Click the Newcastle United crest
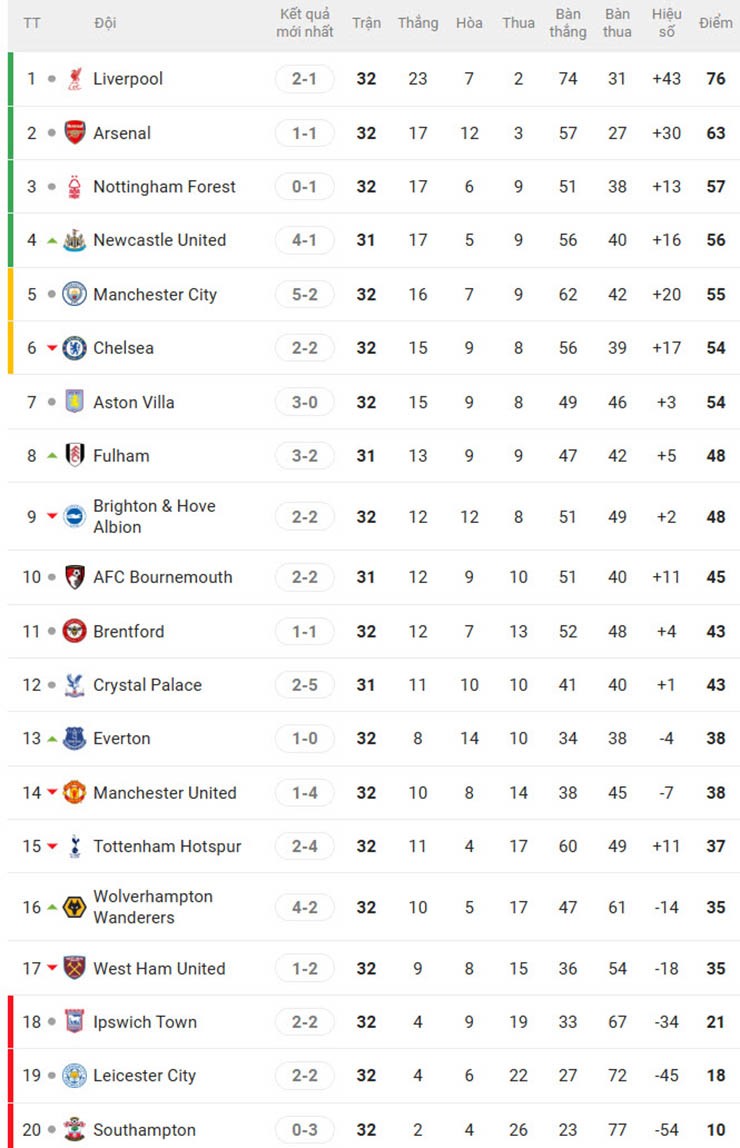Image resolution: width=740 pixels, height=1148 pixels. pyautogui.click(x=75, y=240)
